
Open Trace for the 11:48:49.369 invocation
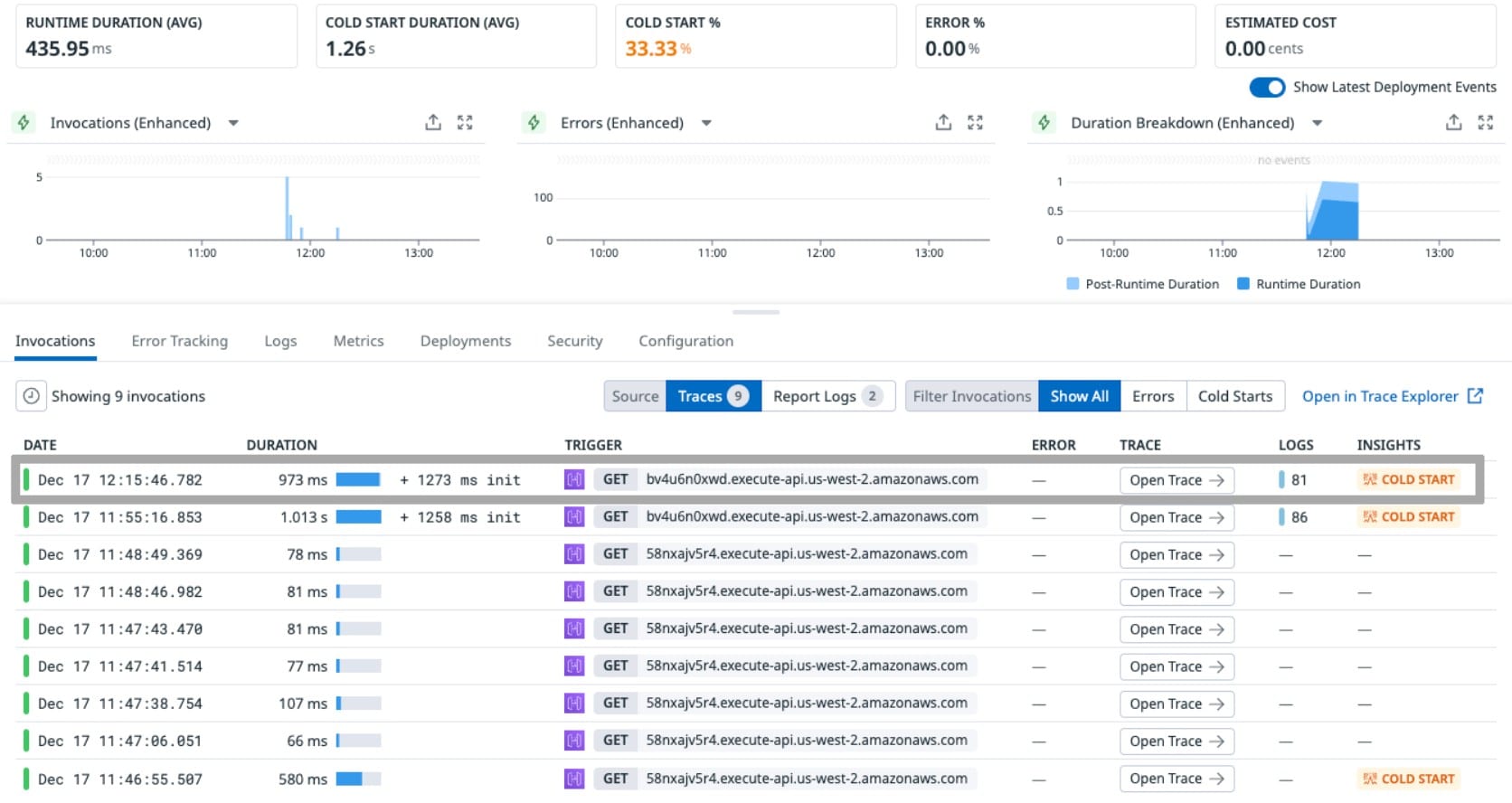click(1177, 554)
